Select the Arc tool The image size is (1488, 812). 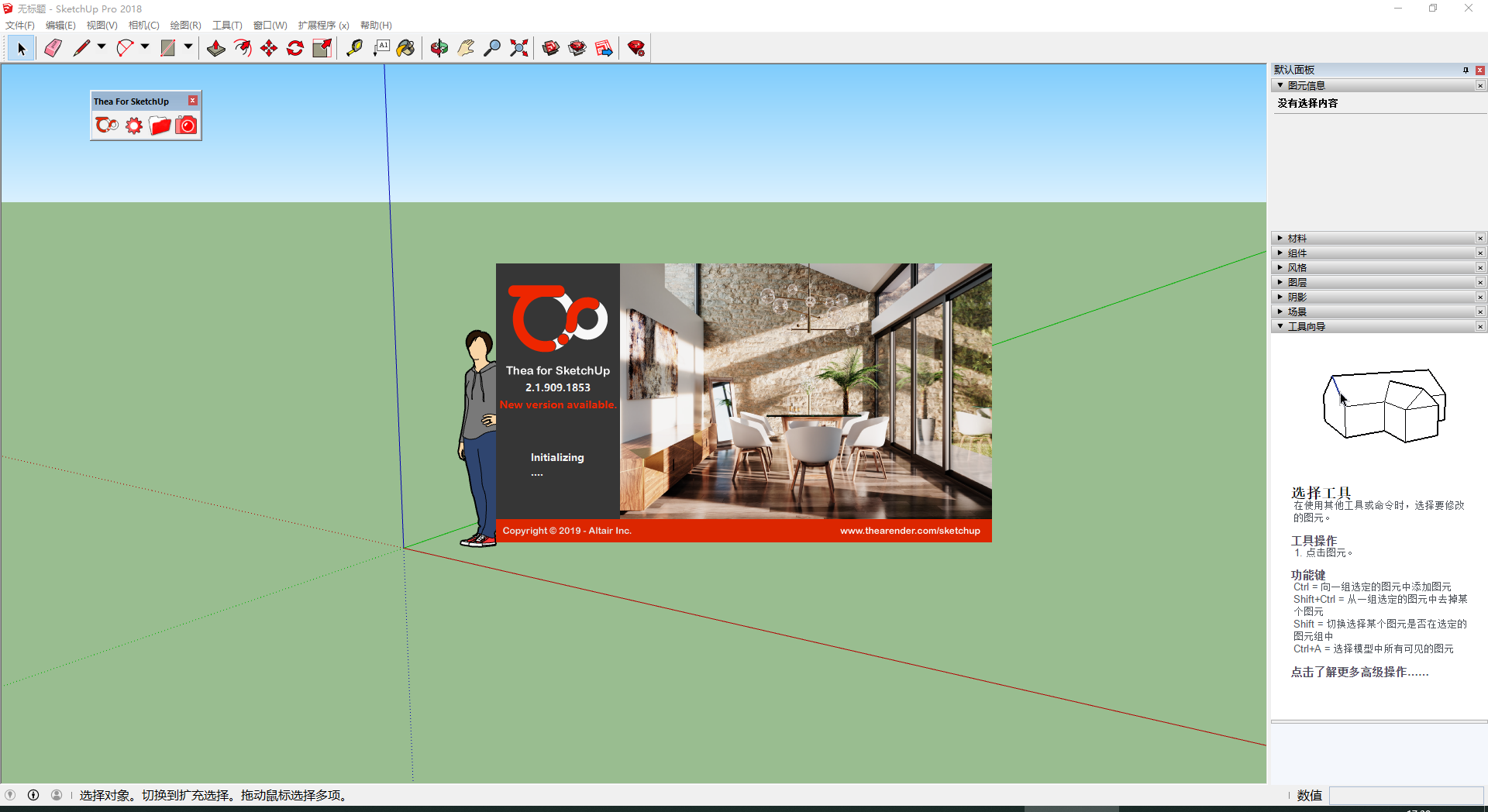[125, 49]
